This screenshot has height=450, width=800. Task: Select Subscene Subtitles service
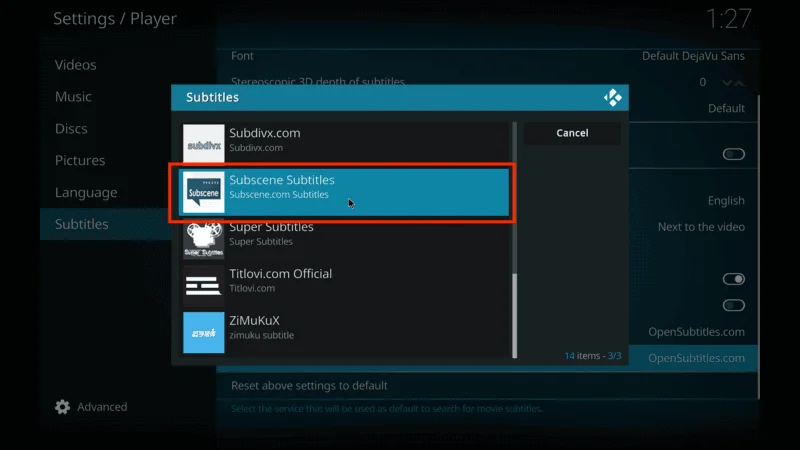coord(345,192)
